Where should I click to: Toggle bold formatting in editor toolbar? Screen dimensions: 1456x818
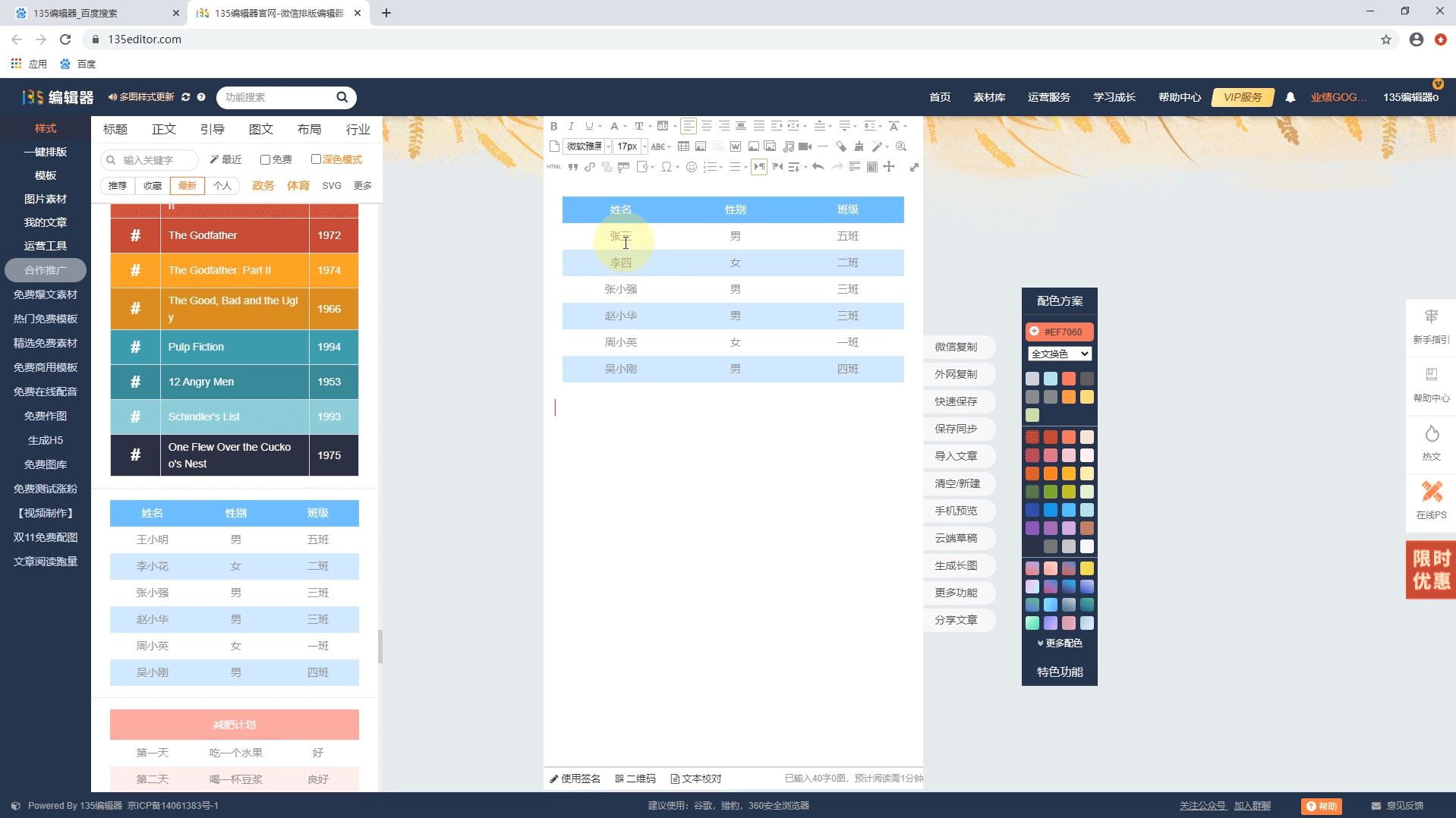point(553,126)
